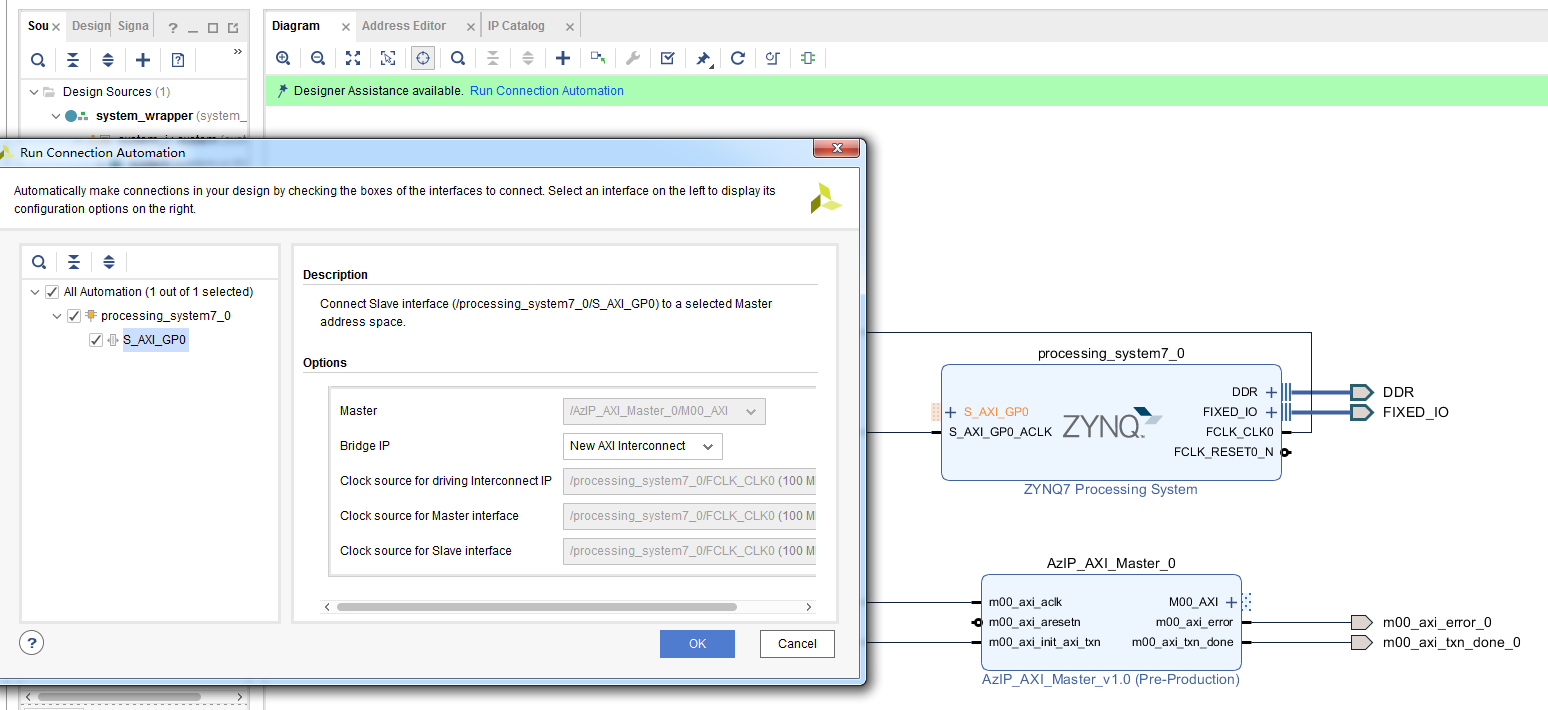Image resolution: width=1548 pixels, height=710 pixels.
Task: Expand all in Sources panel toolbar
Action: (x=108, y=60)
